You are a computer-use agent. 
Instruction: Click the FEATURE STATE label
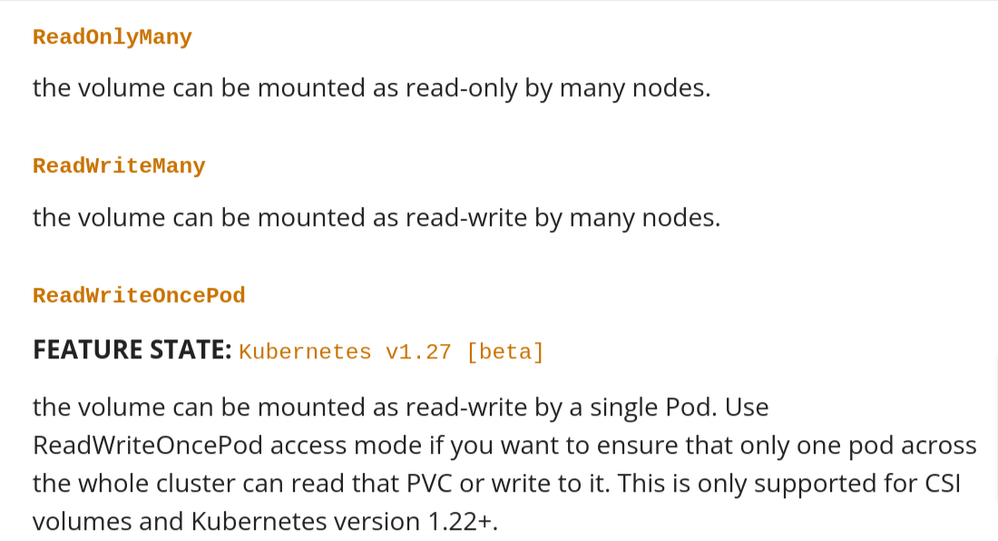[132, 350]
